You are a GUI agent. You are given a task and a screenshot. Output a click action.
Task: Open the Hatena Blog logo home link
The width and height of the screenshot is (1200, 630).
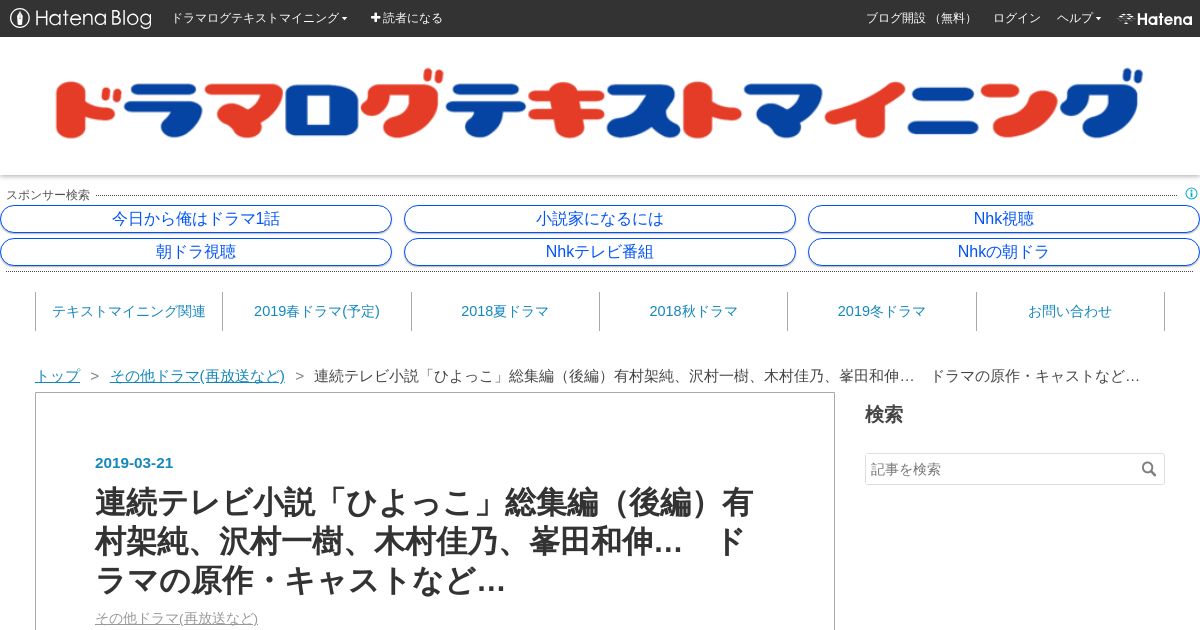pyautogui.click(x=81, y=18)
